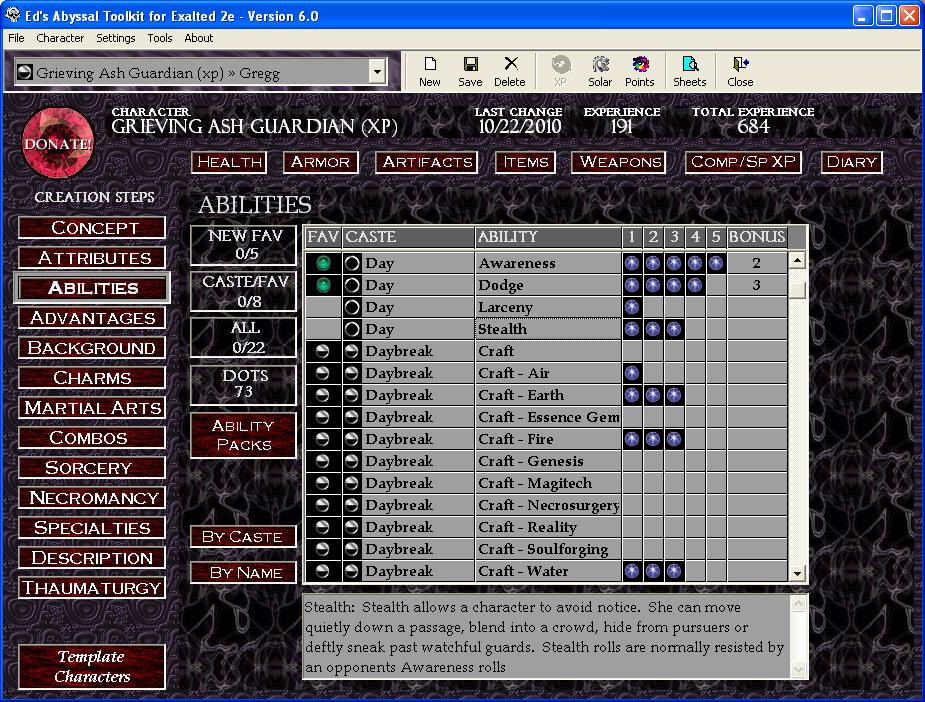Open the File menu

point(16,38)
